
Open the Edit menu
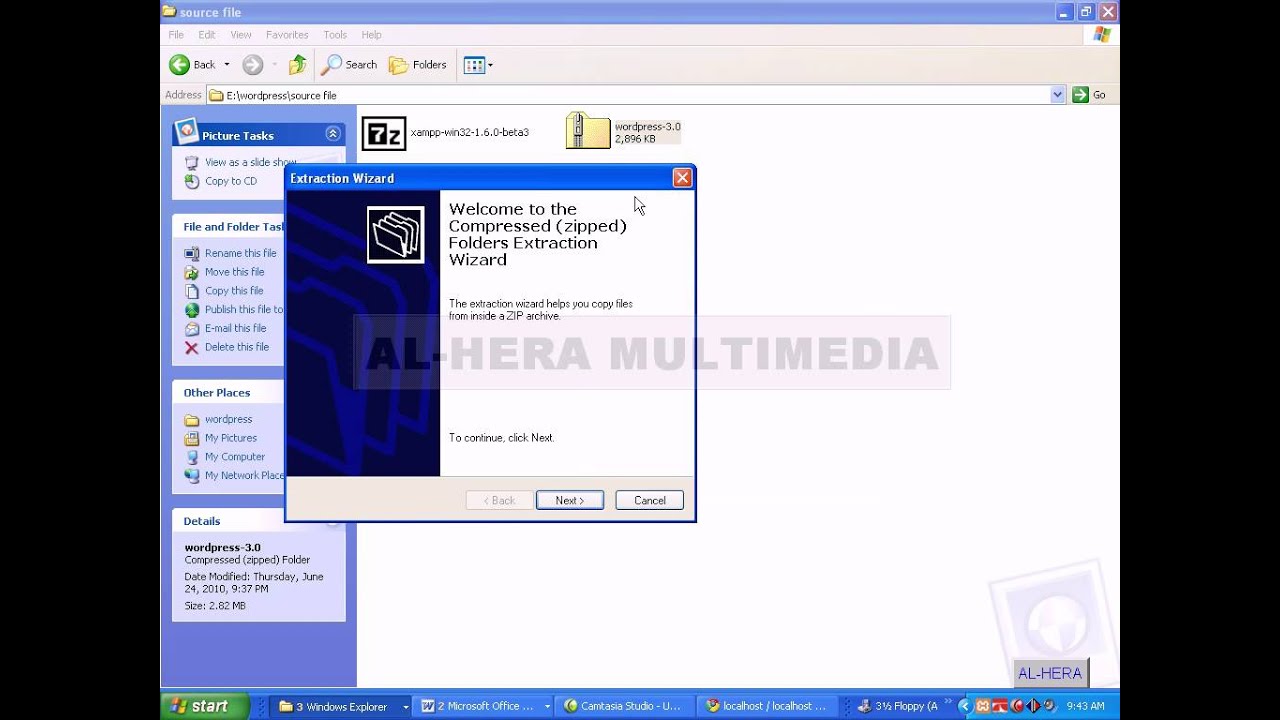coord(207,35)
